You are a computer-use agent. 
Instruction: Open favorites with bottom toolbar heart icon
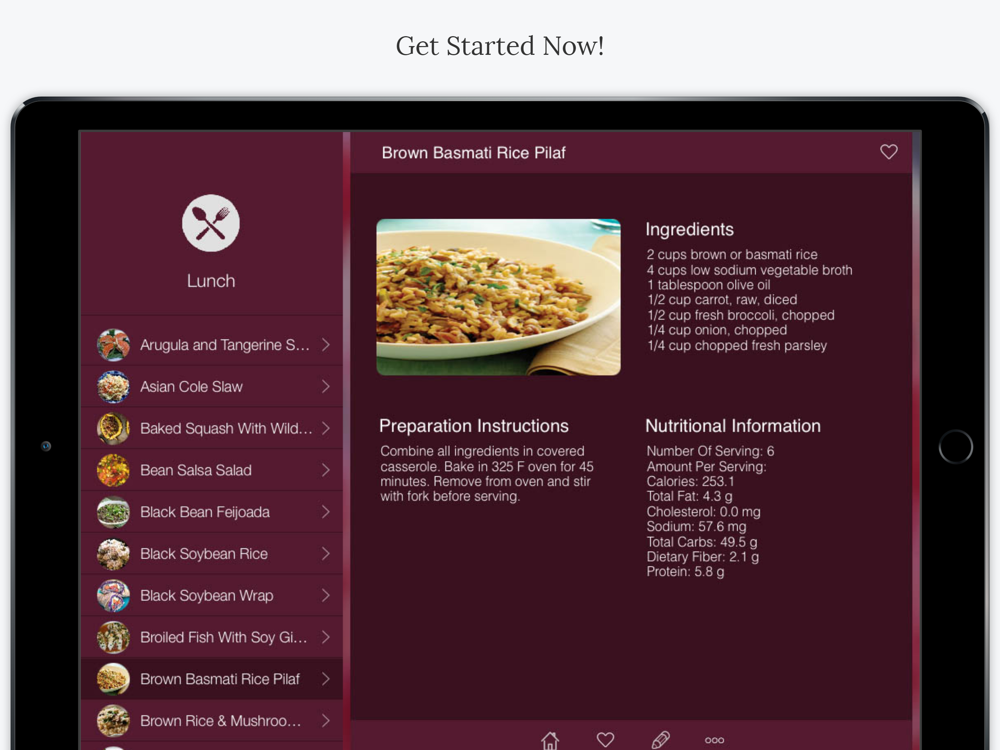[x=605, y=739]
